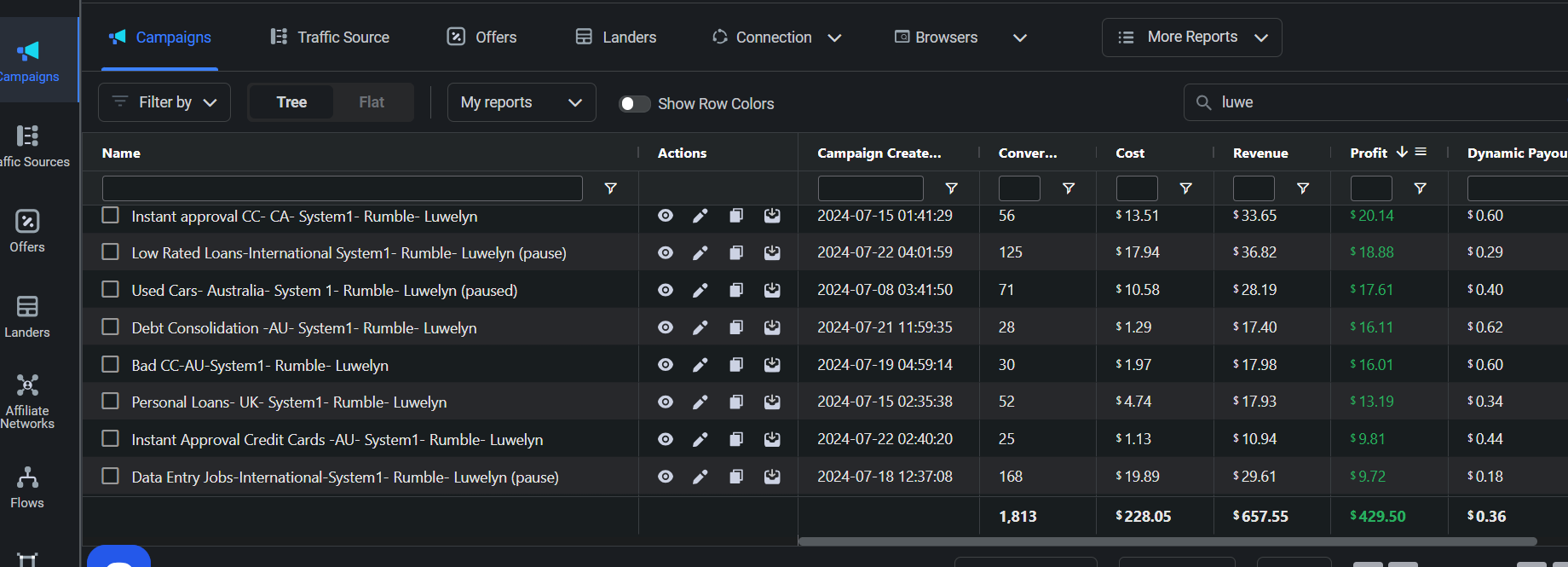Image resolution: width=1568 pixels, height=567 pixels.
Task: Expand the More Reports dropdown
Action: 1191,38
